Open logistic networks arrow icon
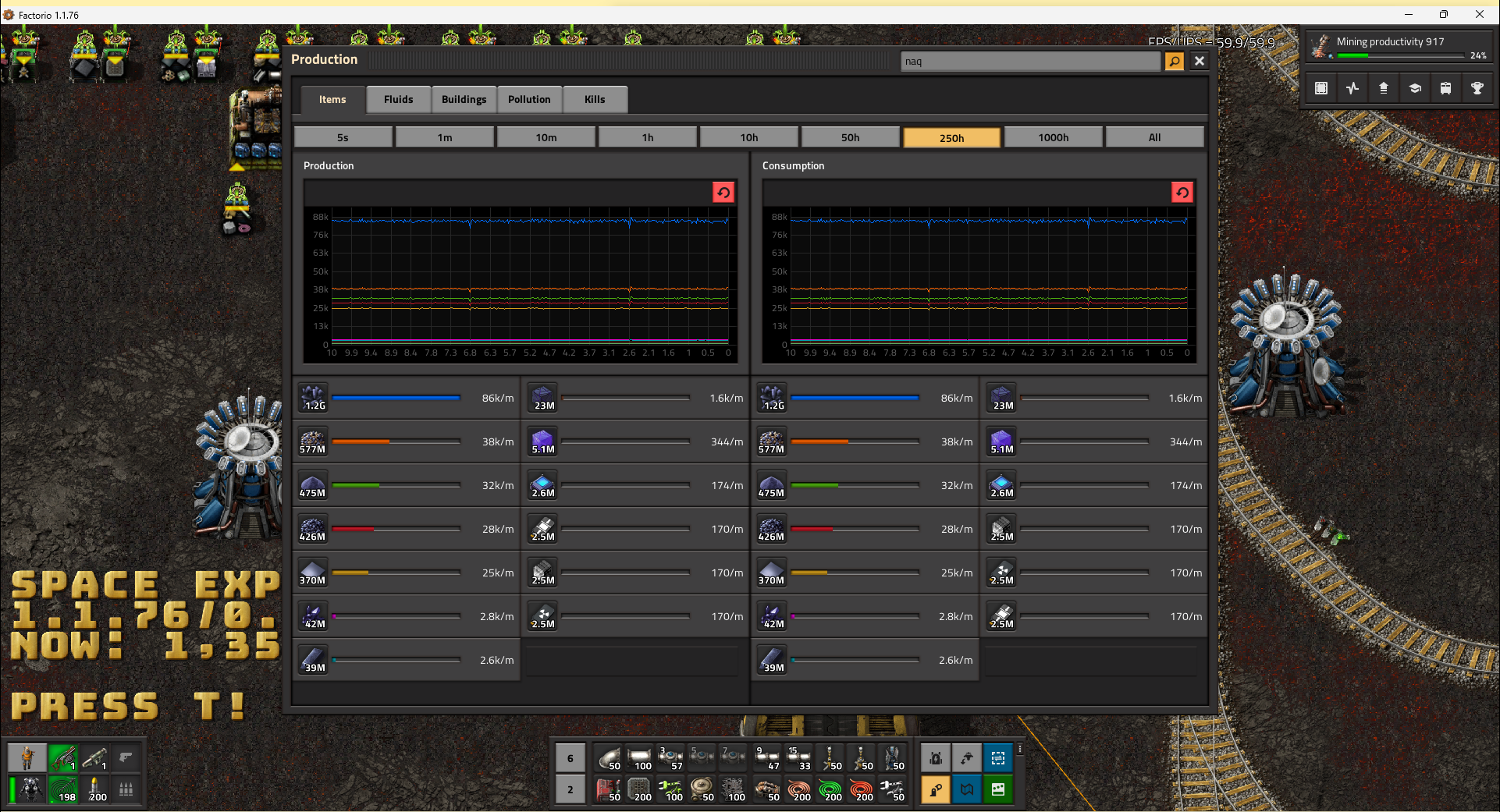 point(1384,88)
